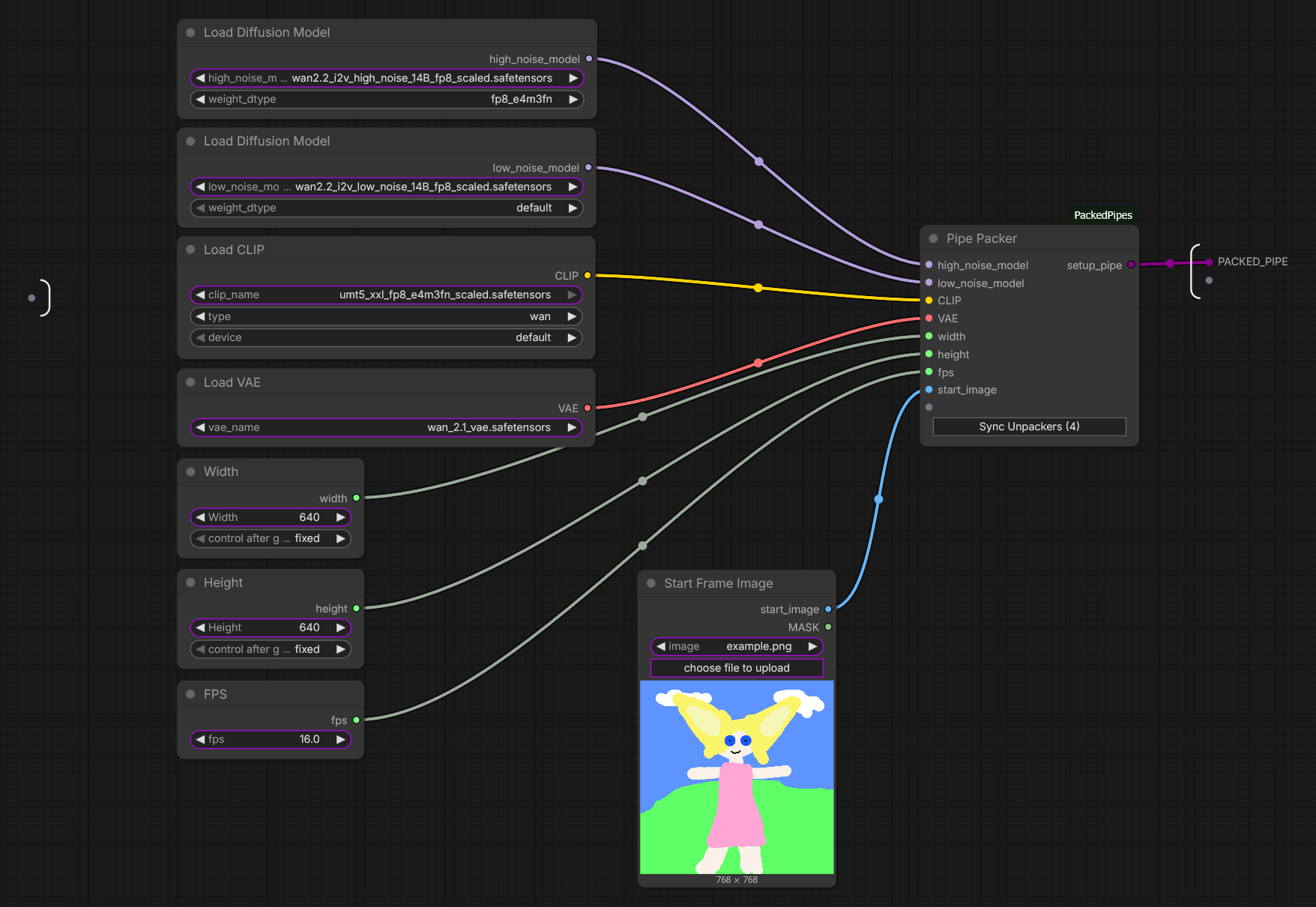Click choose file to upload button
Viewport: 1316px width, 907px height.
[737, 668]
